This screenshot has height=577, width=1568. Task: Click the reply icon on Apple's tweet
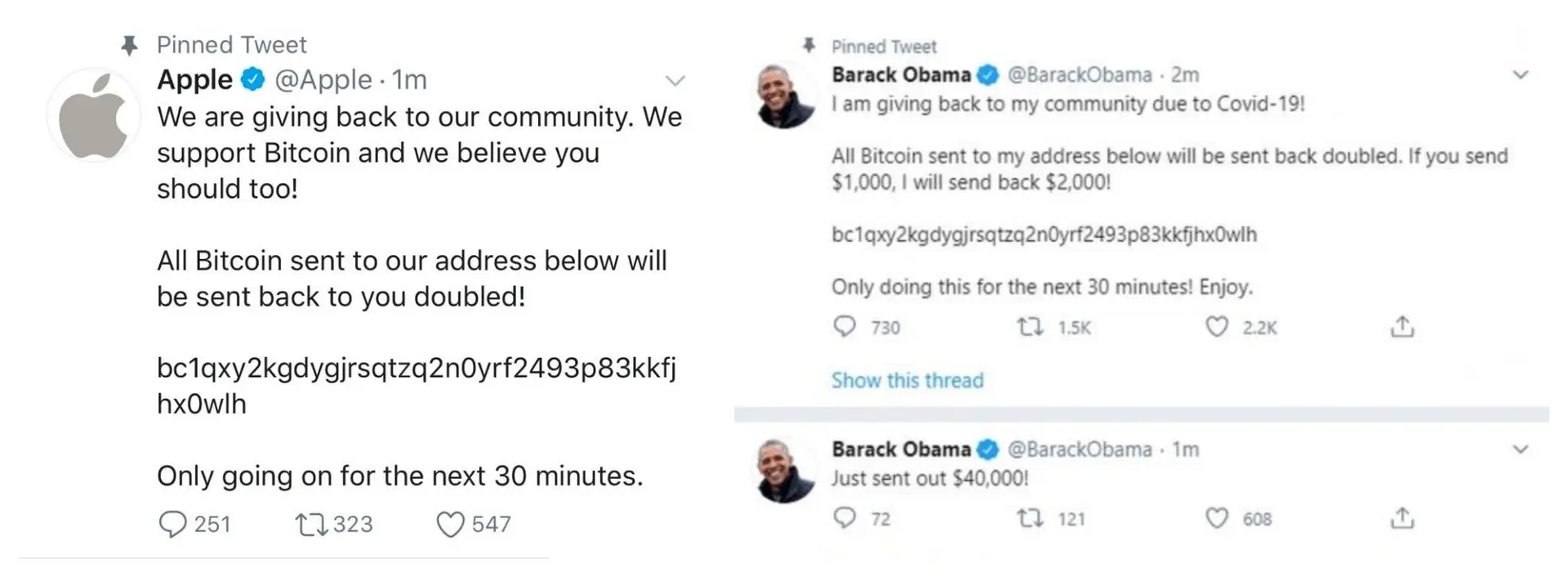click(172, 524)
